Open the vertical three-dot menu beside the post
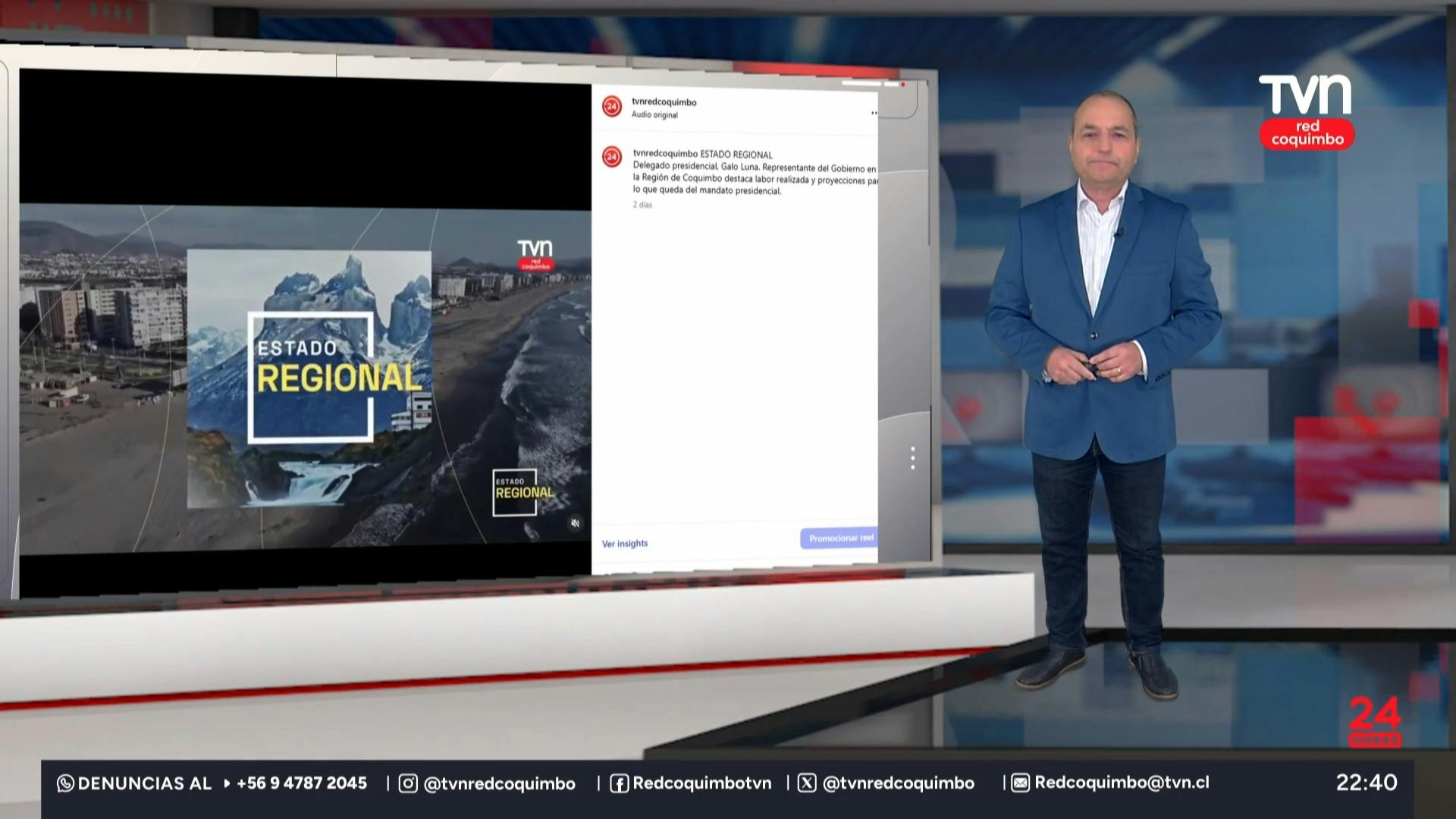The width and height of the screenshot is (1456, 819). point(912,458)
